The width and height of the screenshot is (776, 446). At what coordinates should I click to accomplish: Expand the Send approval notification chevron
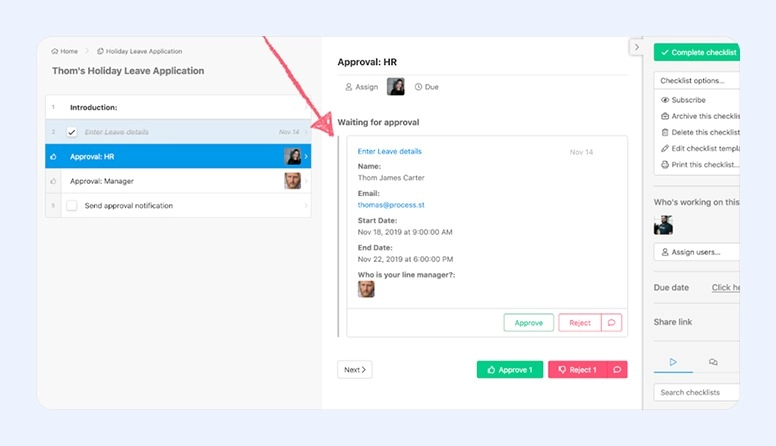point(306,205)
